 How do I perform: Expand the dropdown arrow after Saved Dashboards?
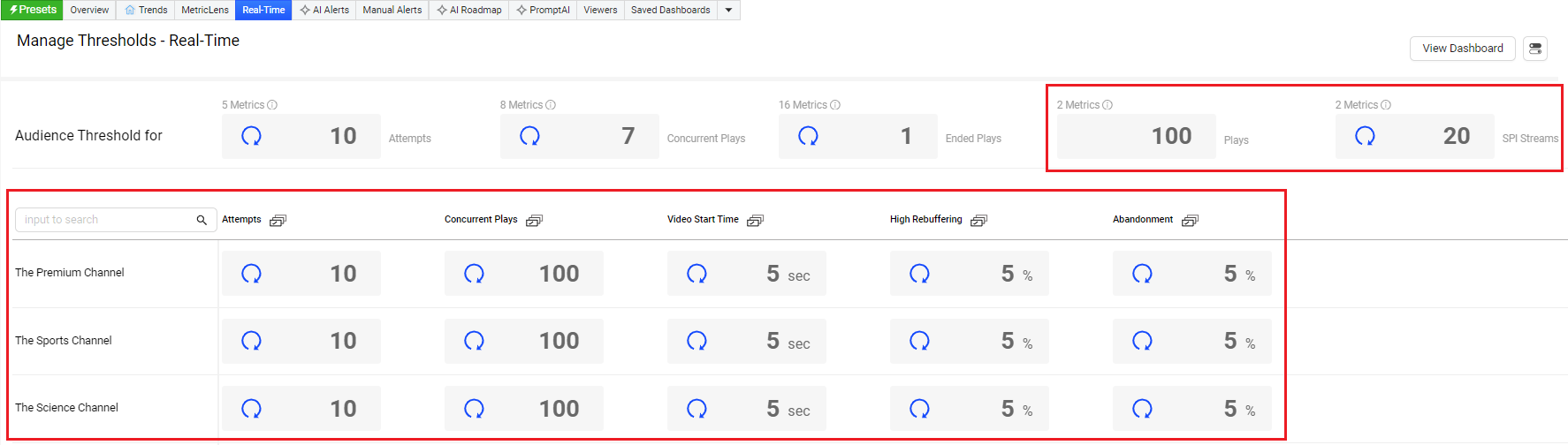pos(728,10)
